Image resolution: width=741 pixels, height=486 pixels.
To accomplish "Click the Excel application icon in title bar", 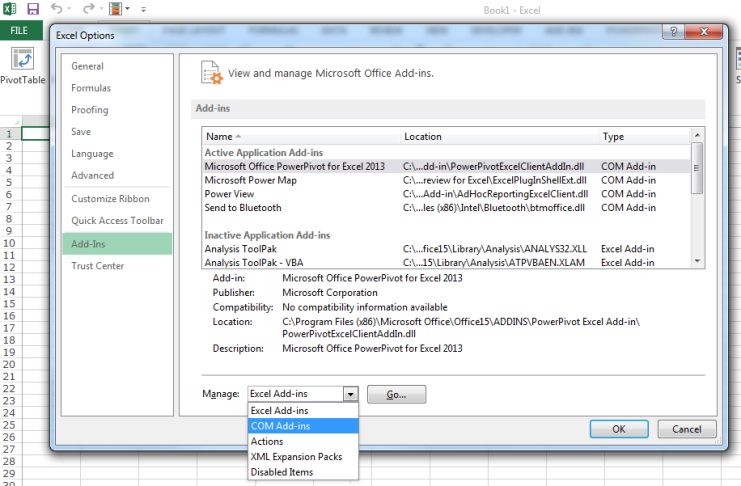I will (x=9, y=9).
